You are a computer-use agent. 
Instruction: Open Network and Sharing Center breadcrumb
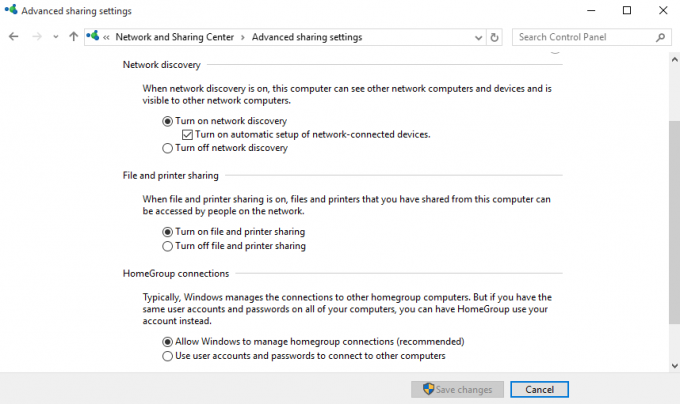point(174,37)
